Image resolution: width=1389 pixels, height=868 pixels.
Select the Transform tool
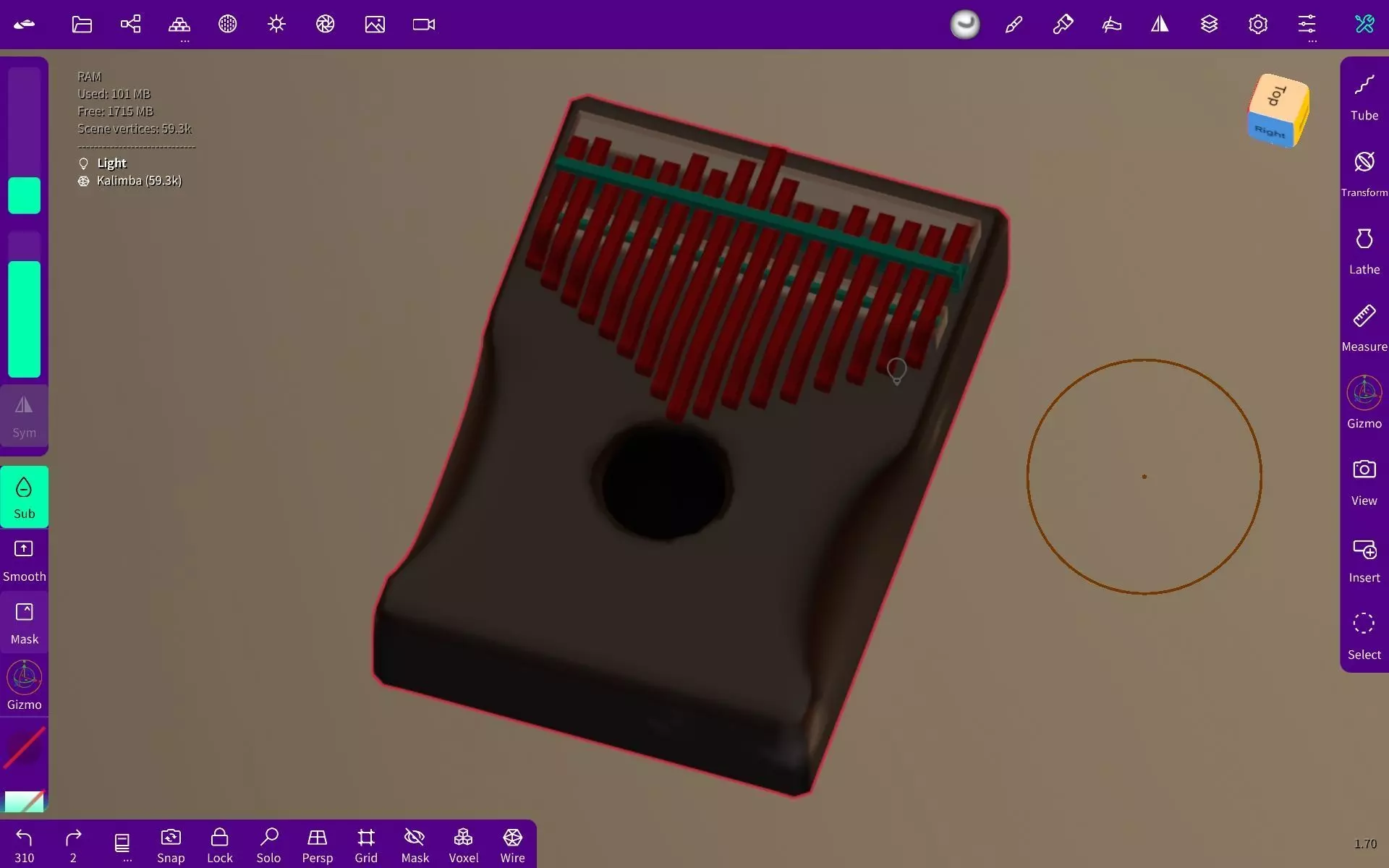[x=1364, y=174]
